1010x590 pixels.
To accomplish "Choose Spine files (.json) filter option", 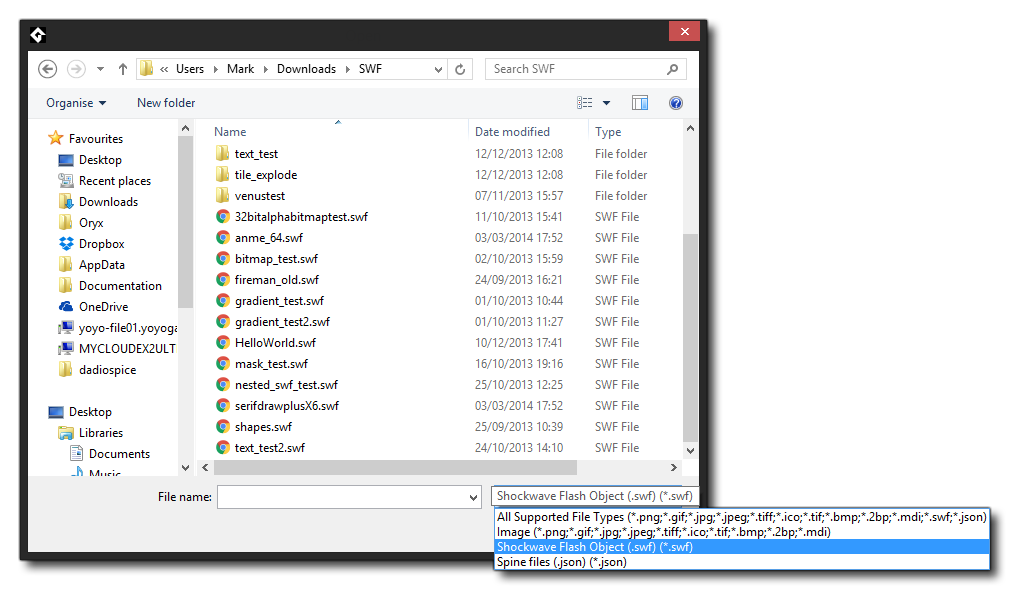I will pyautogui.click(x=562, y=562).
